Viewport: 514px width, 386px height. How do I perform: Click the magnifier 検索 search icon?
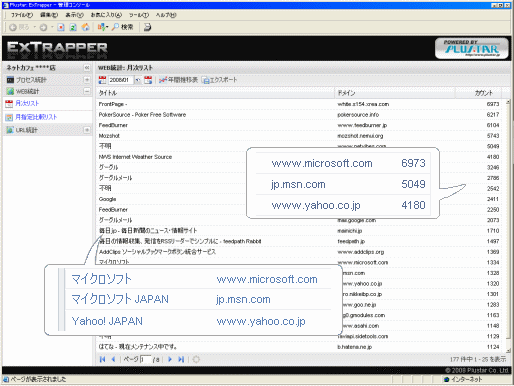(x=115, y=27)
